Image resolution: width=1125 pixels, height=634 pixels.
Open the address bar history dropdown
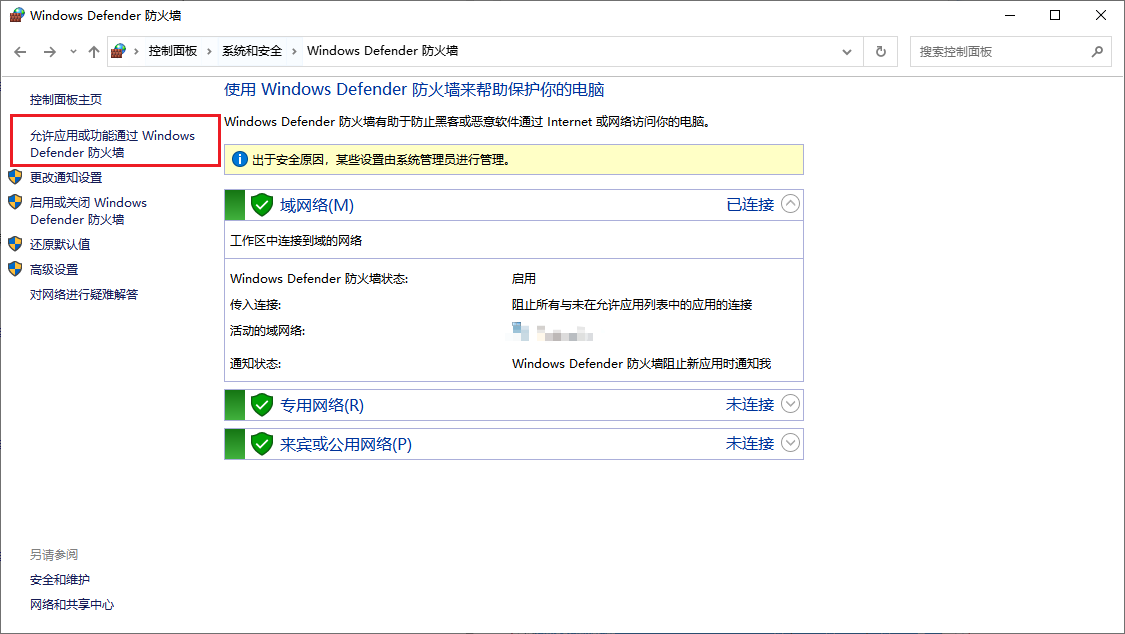coord(847,51)
